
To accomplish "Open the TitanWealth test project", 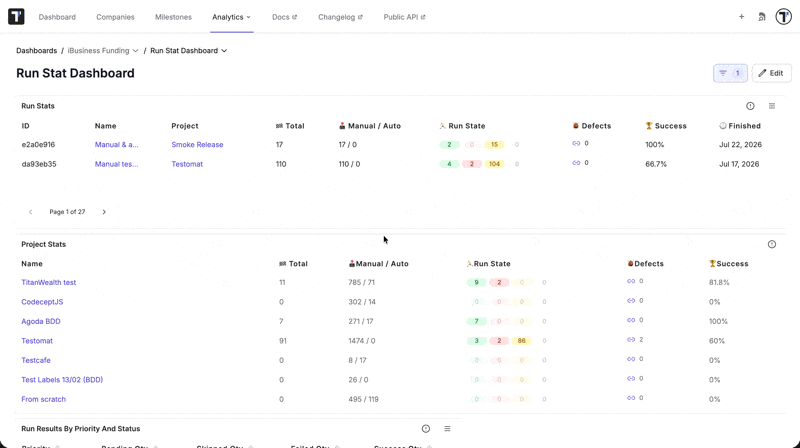I will (x=48, y=282).
